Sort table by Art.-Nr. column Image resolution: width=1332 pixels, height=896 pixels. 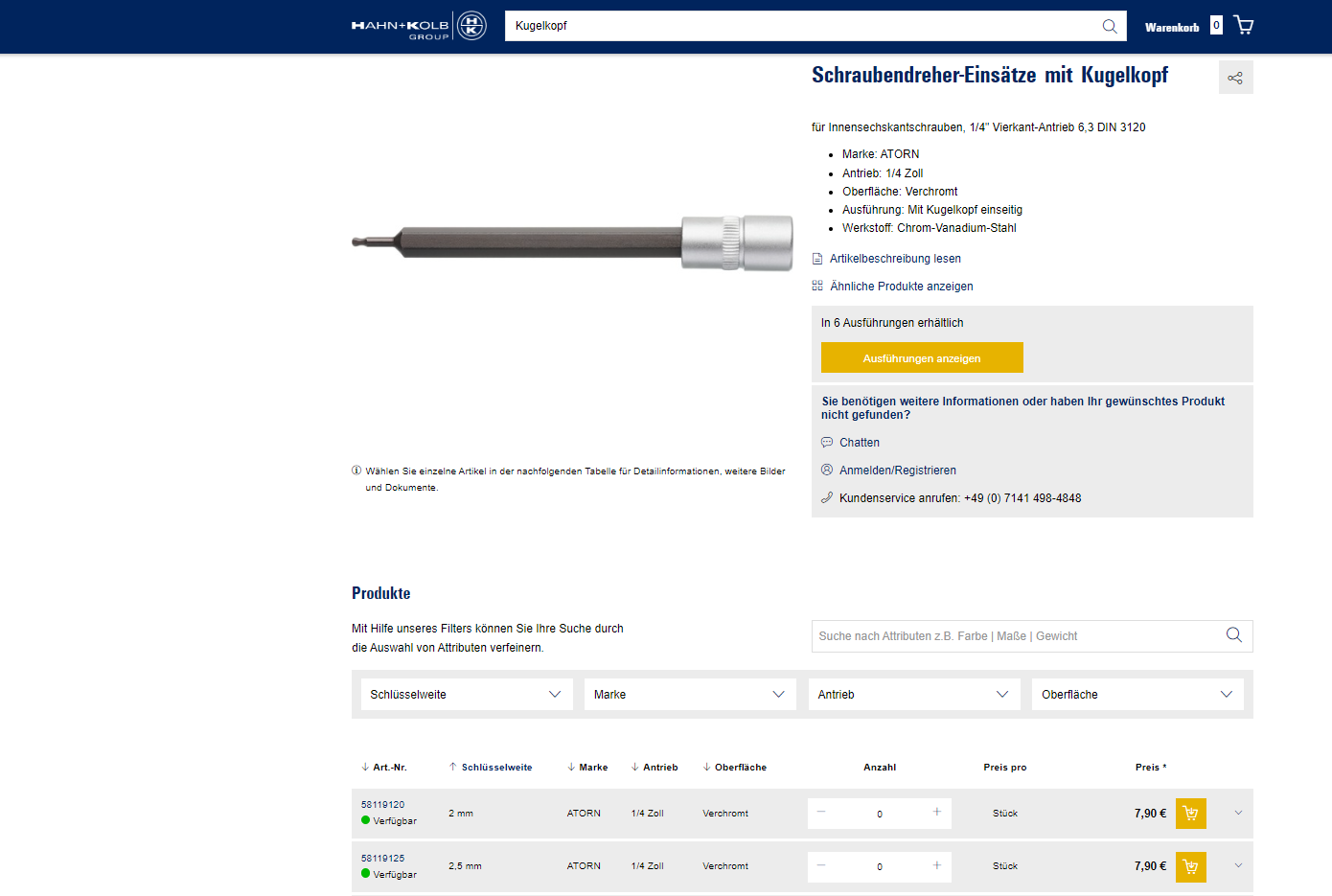(x=384, y=768)
